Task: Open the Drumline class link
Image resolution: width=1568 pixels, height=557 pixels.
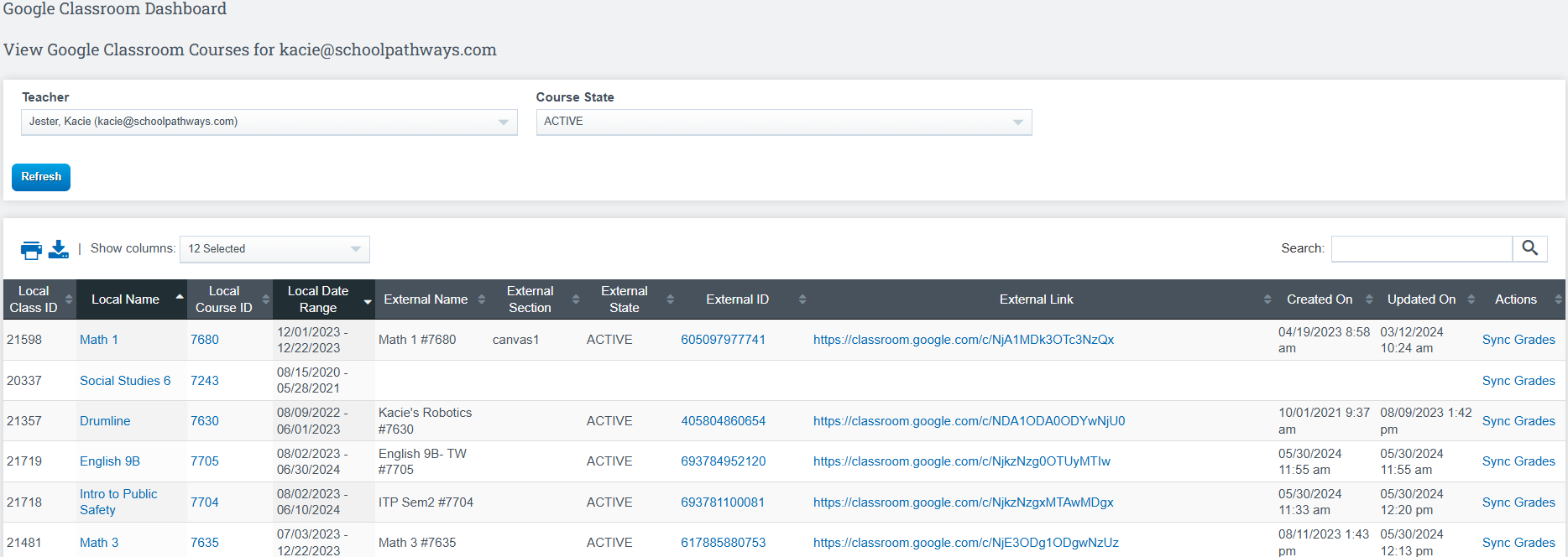Action: pos(105,421)
